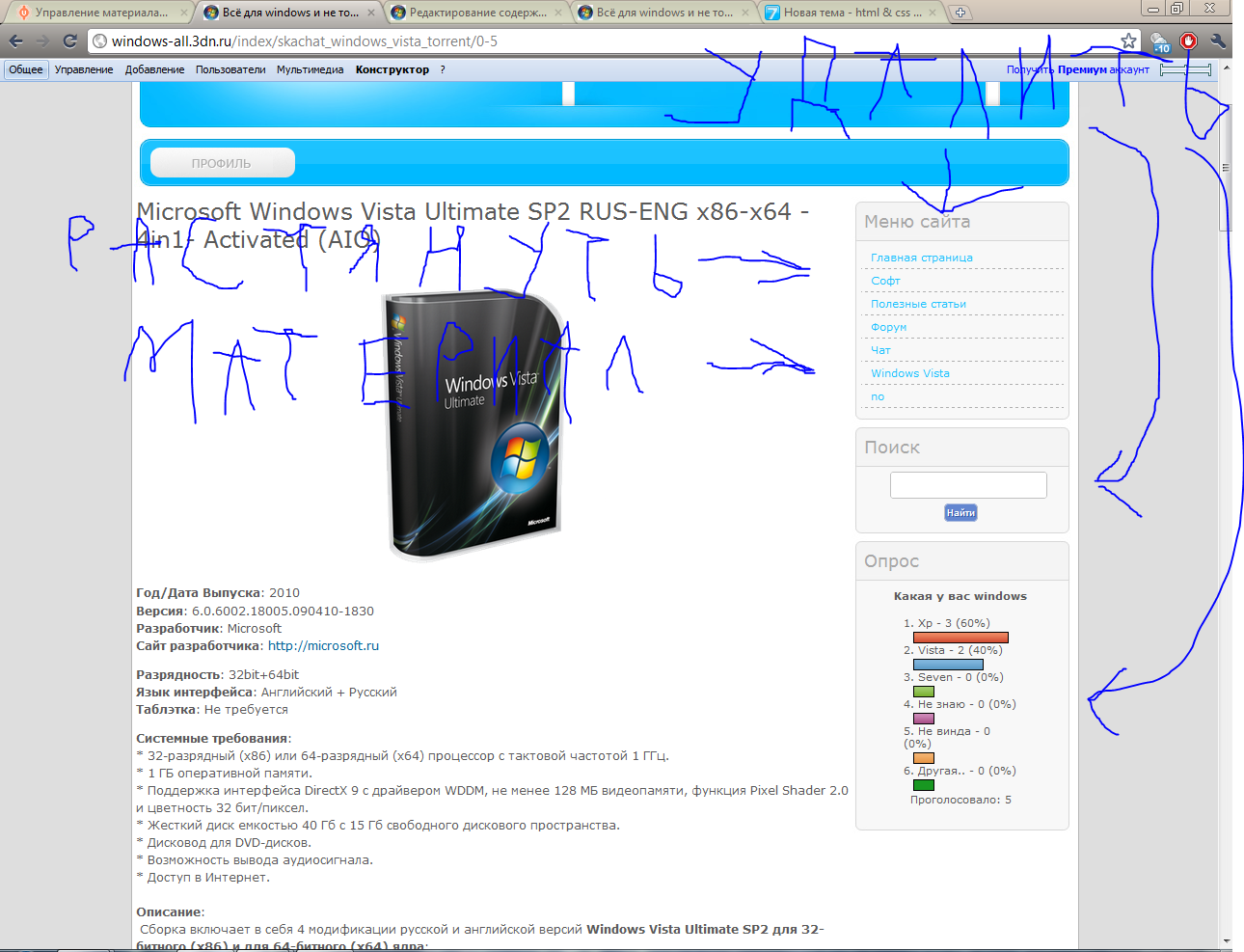Image resolution: width=1244 pixels, height=952 pixels.
Task: Close the 'Редактирование содерж...' tab
Action: [558, 13]
